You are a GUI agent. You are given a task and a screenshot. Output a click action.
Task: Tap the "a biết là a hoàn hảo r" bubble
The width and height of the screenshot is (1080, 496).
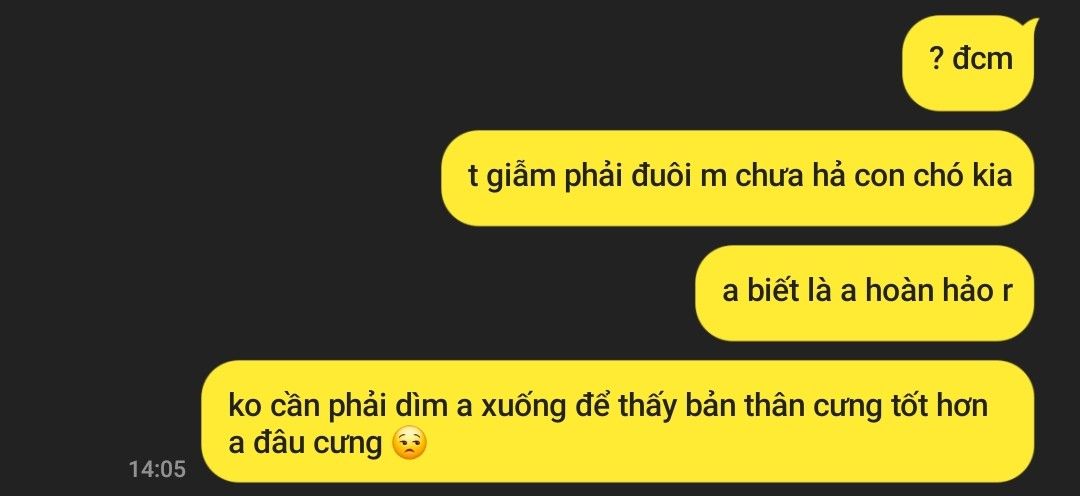(864, 293)
